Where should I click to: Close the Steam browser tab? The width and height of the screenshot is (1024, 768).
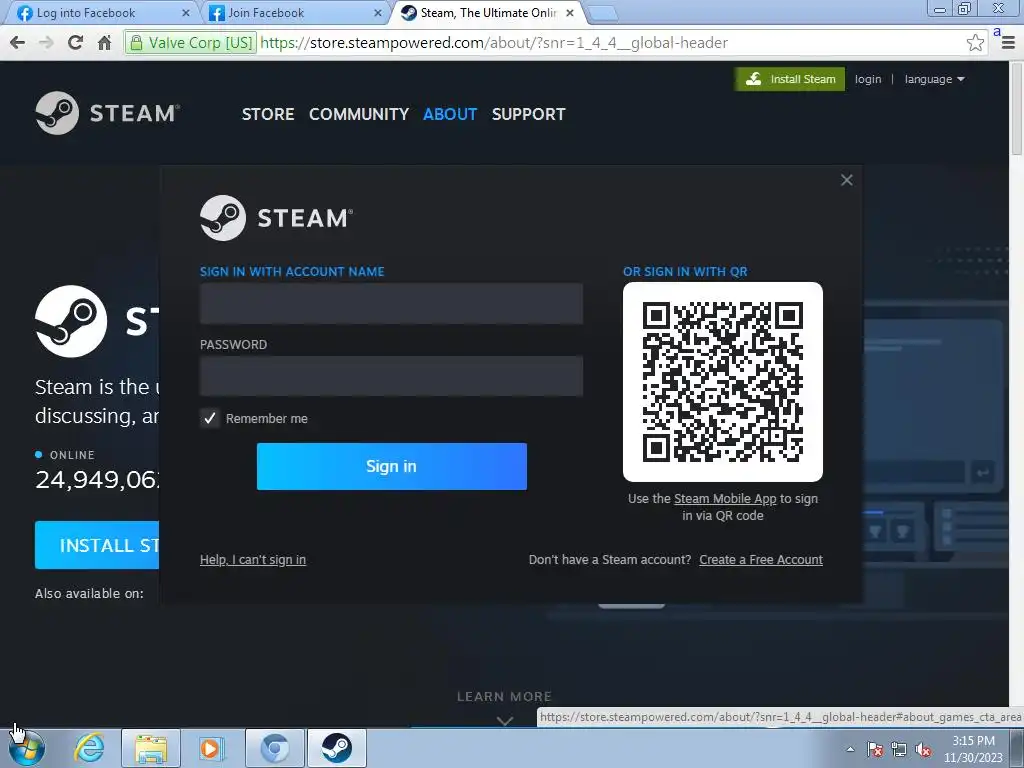(569, 12)
